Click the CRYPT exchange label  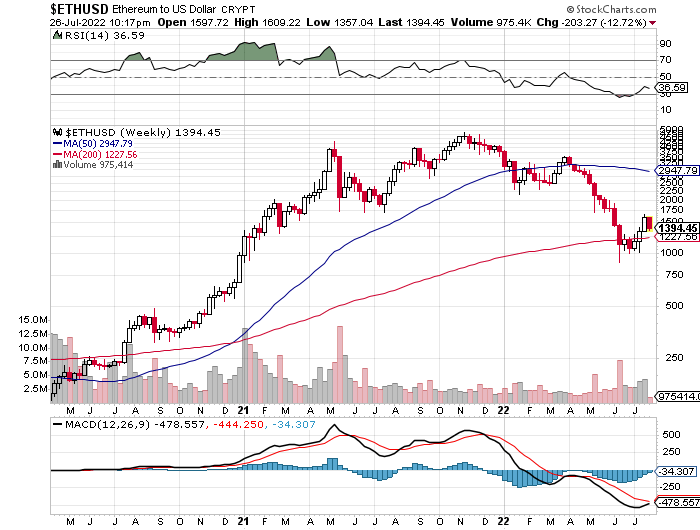click(x=238, y=9)
